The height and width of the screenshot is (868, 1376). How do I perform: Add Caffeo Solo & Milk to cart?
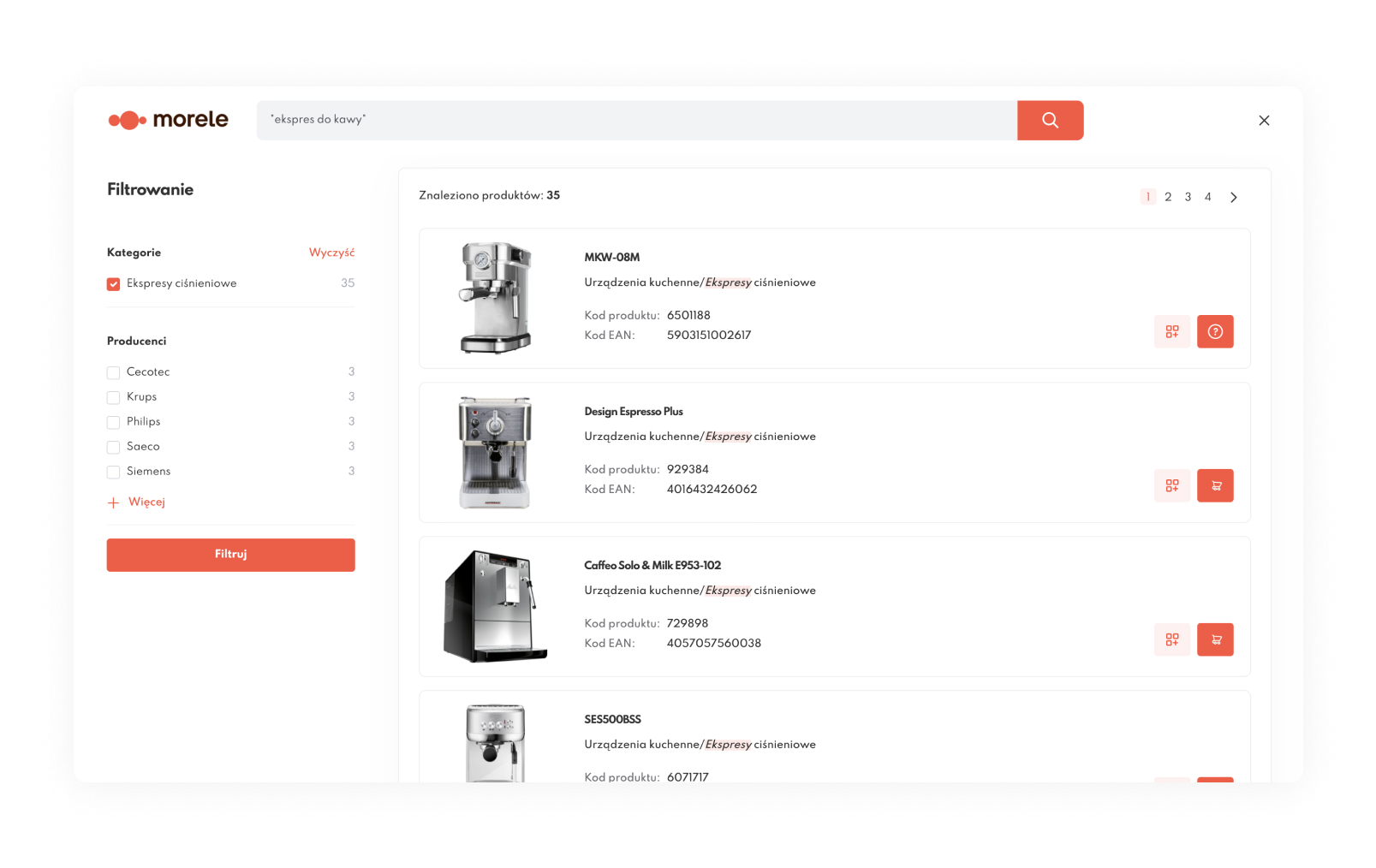click(x=1214, y=639)
